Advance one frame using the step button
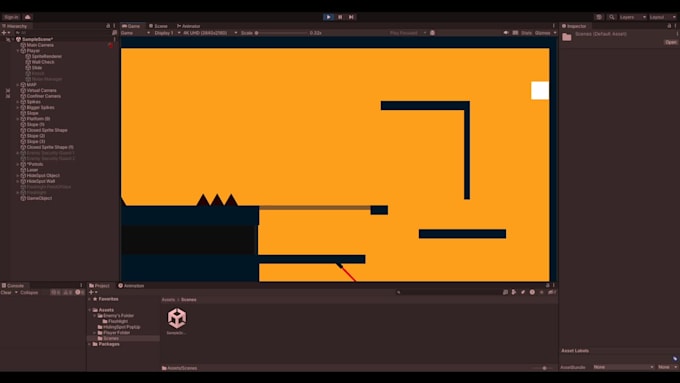 point(351,17)
